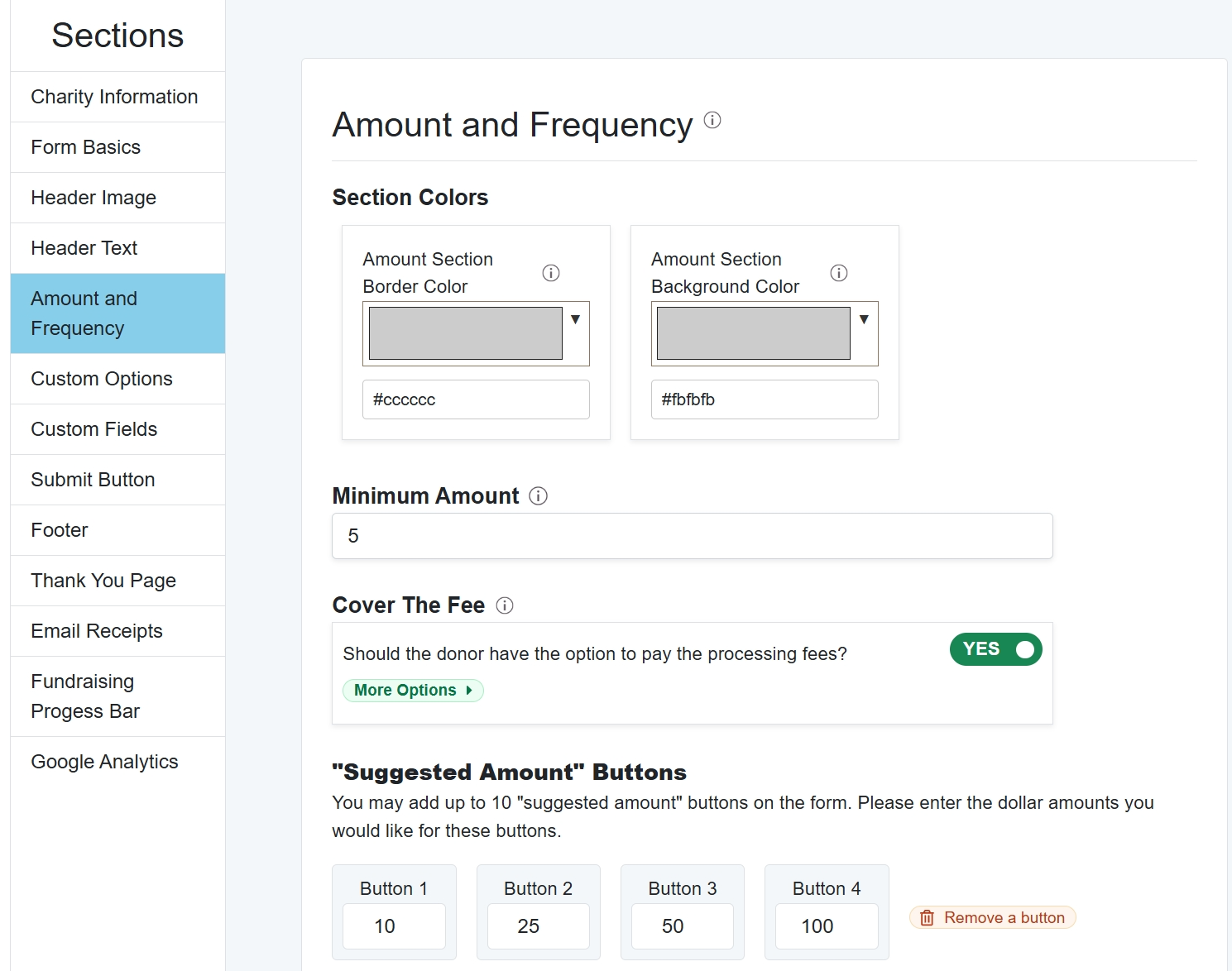Open the Charity Information section

tap(114, 97)
